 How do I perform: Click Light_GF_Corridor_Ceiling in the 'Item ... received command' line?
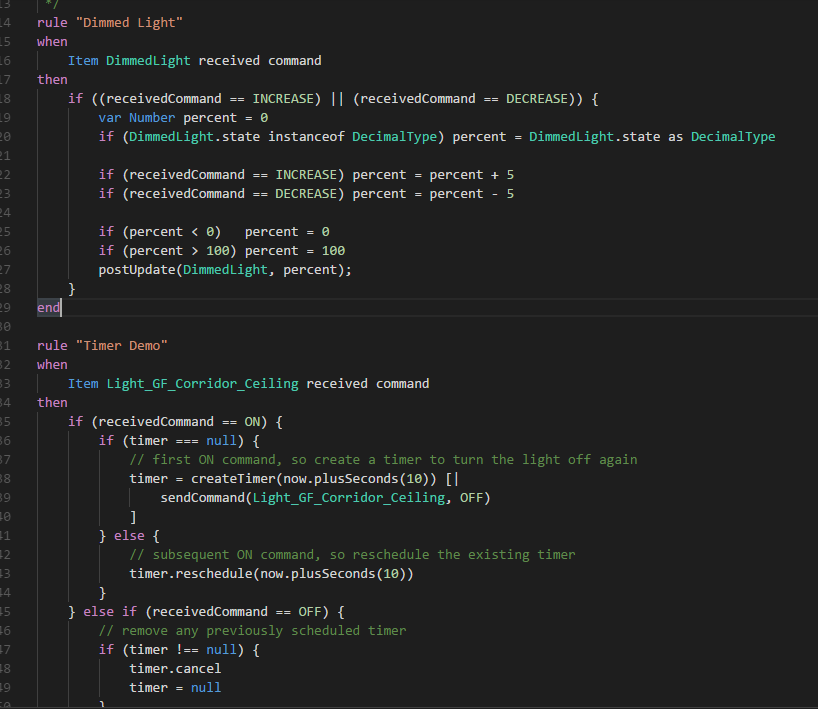[202, 384]
